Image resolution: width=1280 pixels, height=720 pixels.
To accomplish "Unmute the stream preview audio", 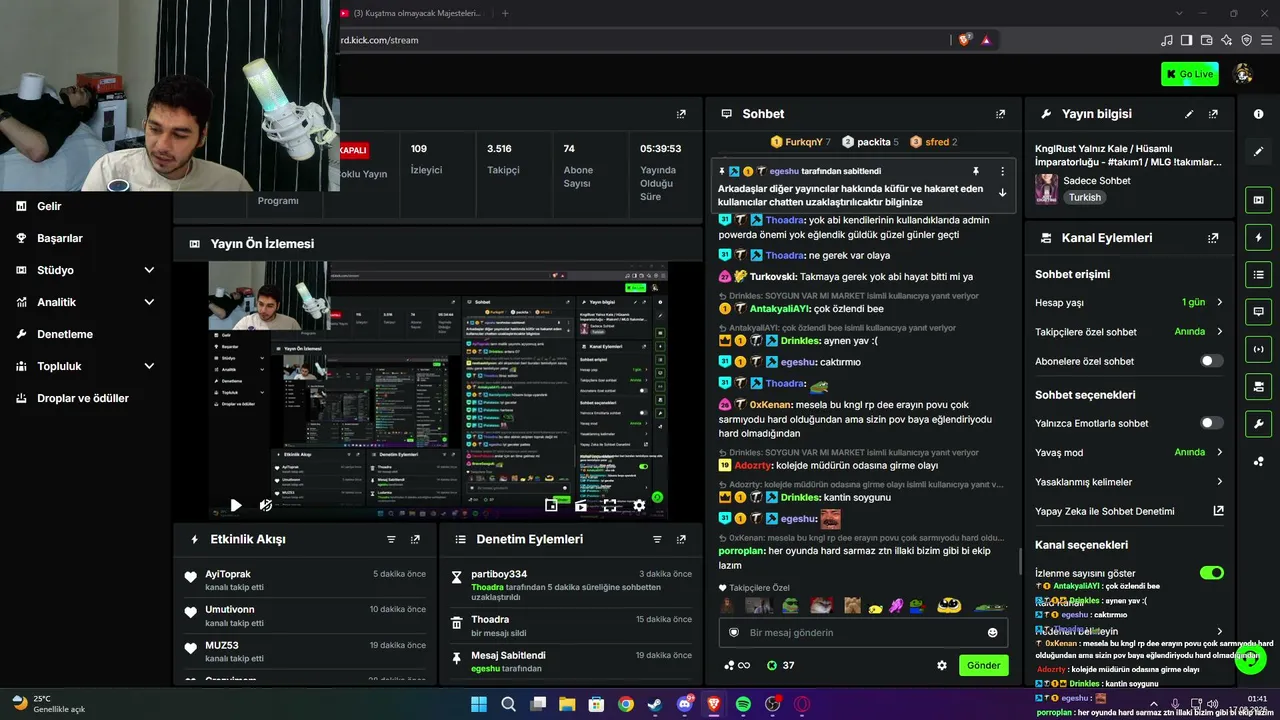I will (x=265, y=506).
